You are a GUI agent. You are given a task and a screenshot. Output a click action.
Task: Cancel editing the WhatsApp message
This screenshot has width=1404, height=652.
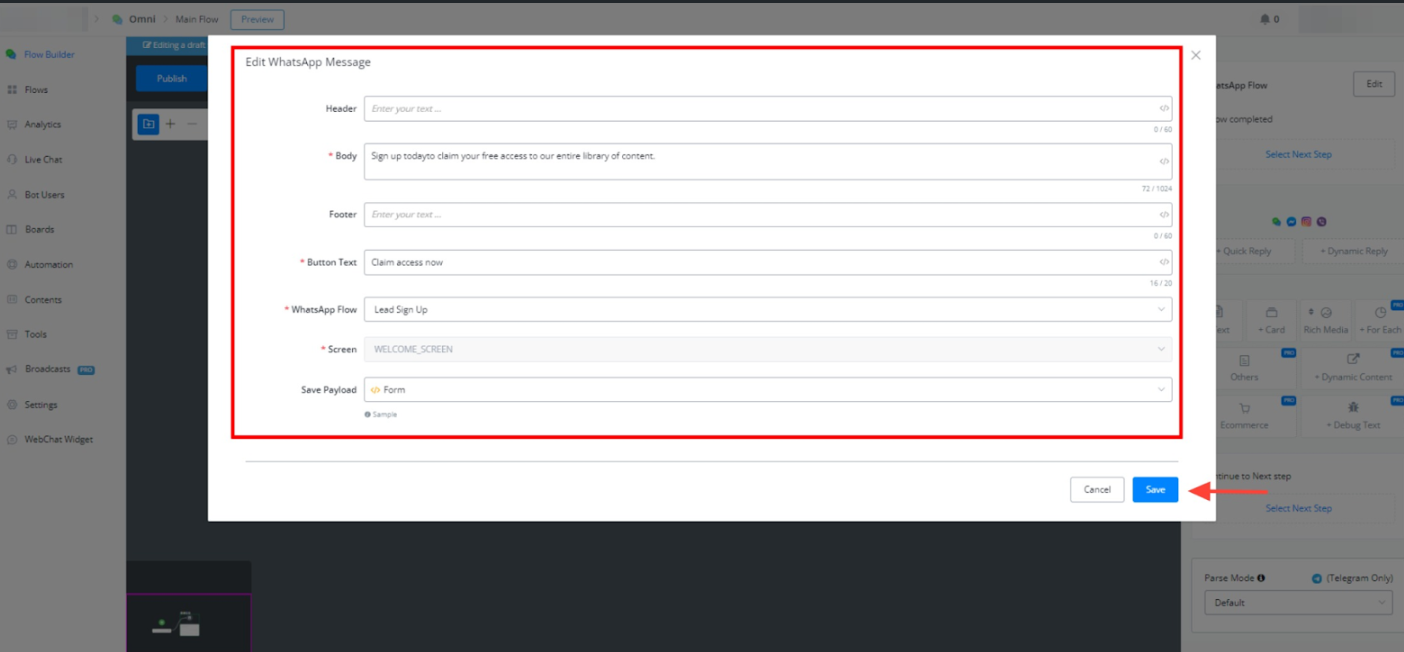click(1096, 490)
